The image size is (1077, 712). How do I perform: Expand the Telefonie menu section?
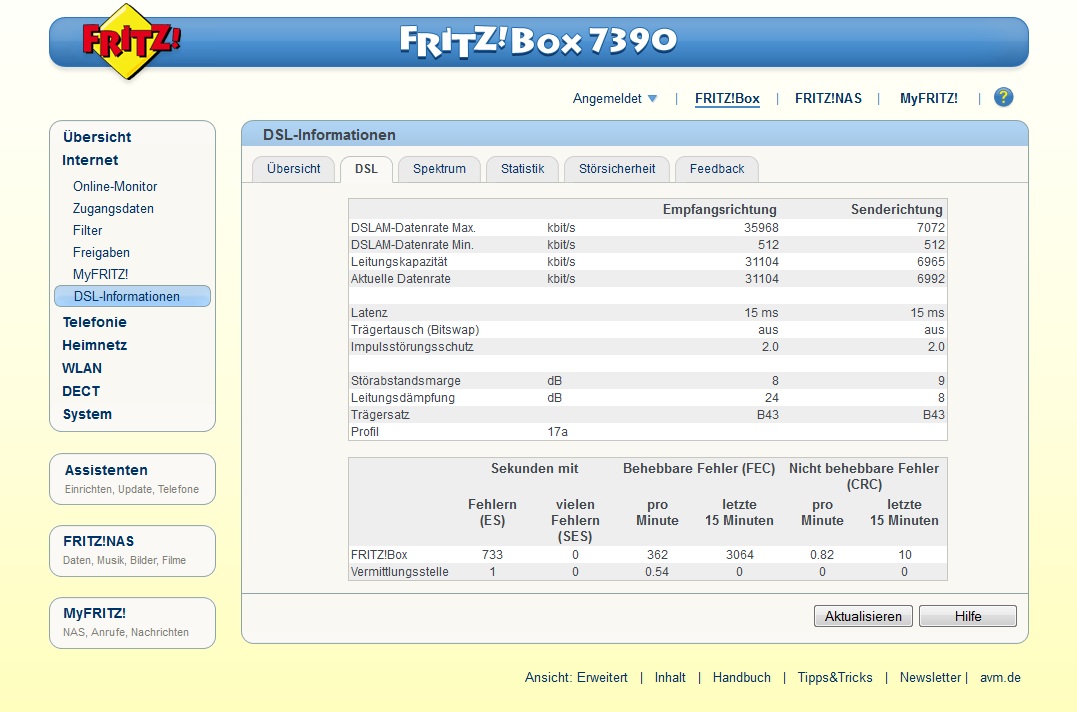(94, 322)
